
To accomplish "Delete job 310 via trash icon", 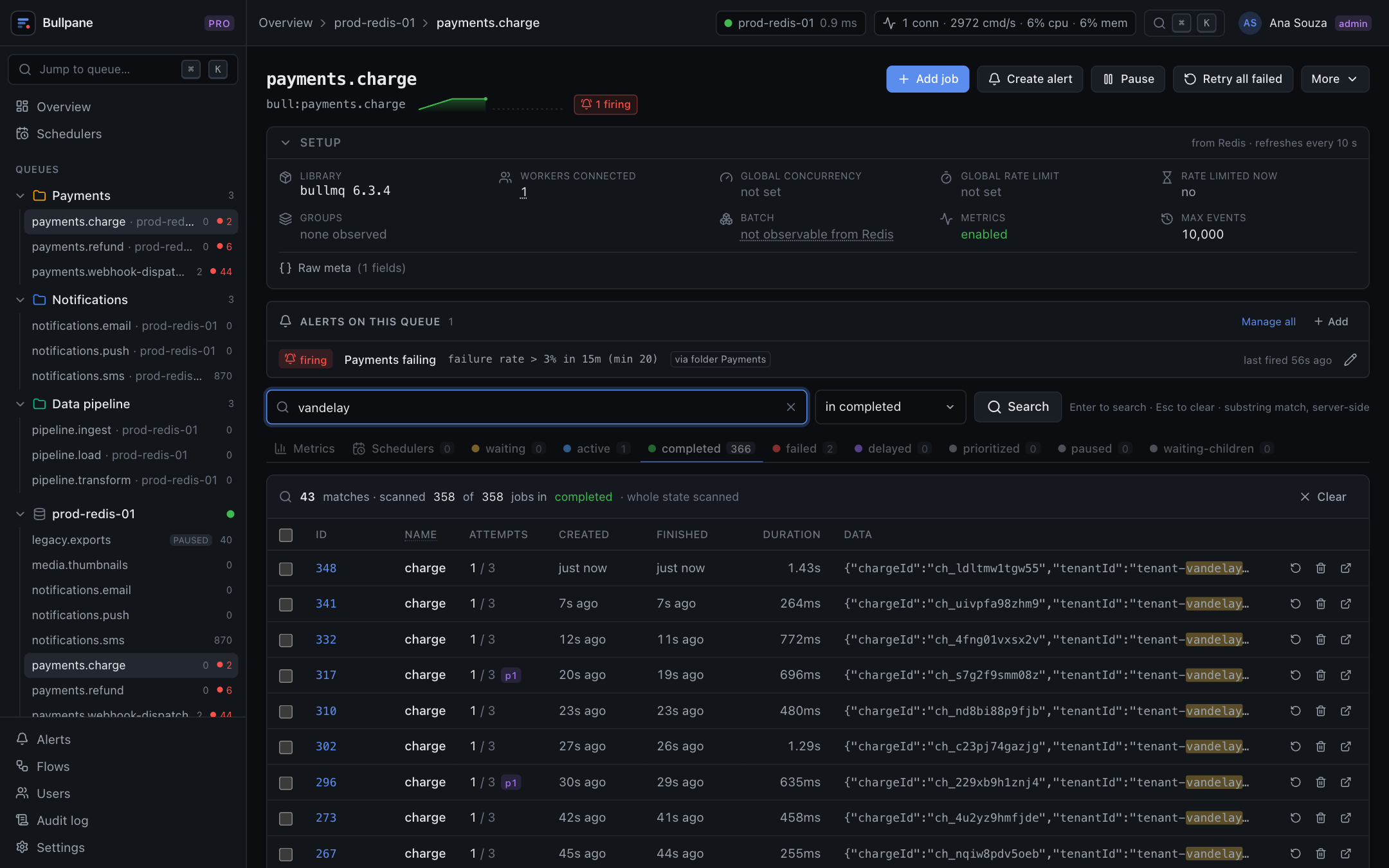I will [x=1321, y=711].
